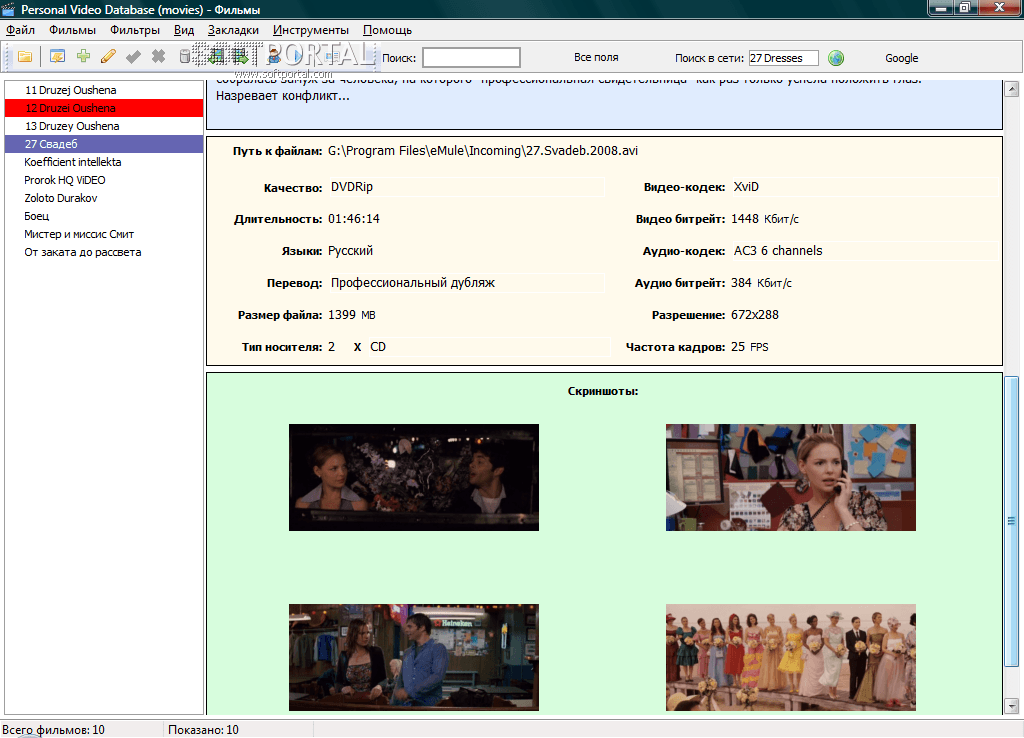Click the web search field containing '27 Dresses'
Screen dimensions: 1024x738
click(783, 58)
